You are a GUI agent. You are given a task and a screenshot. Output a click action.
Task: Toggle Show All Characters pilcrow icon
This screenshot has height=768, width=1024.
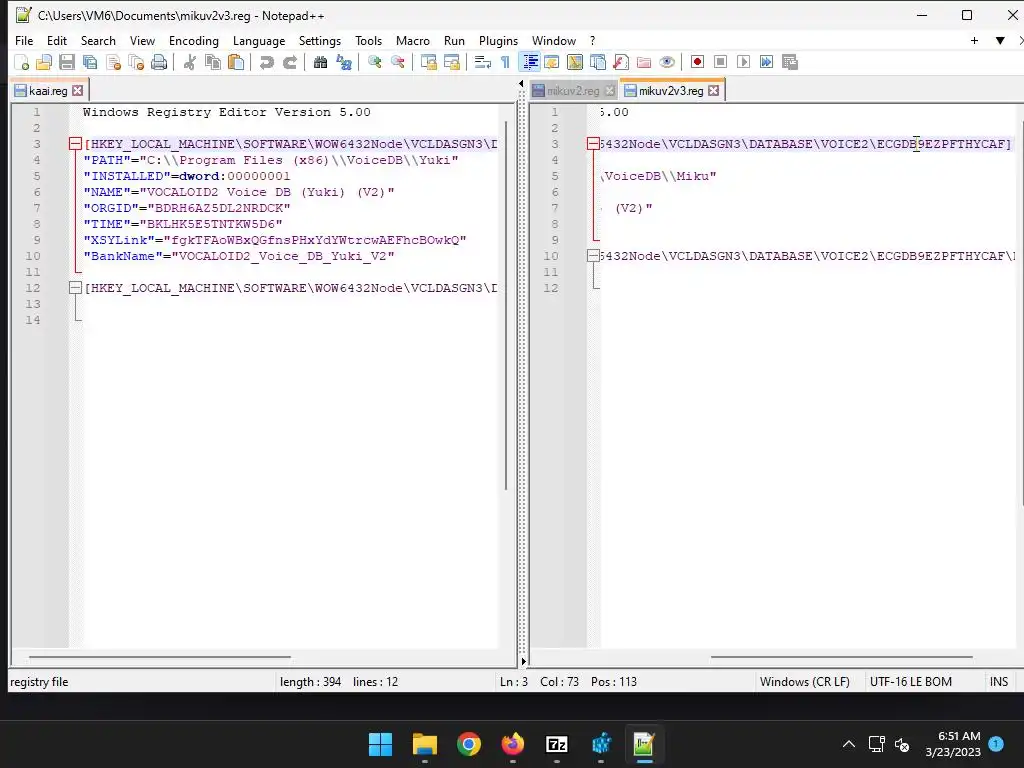(505, 62)
